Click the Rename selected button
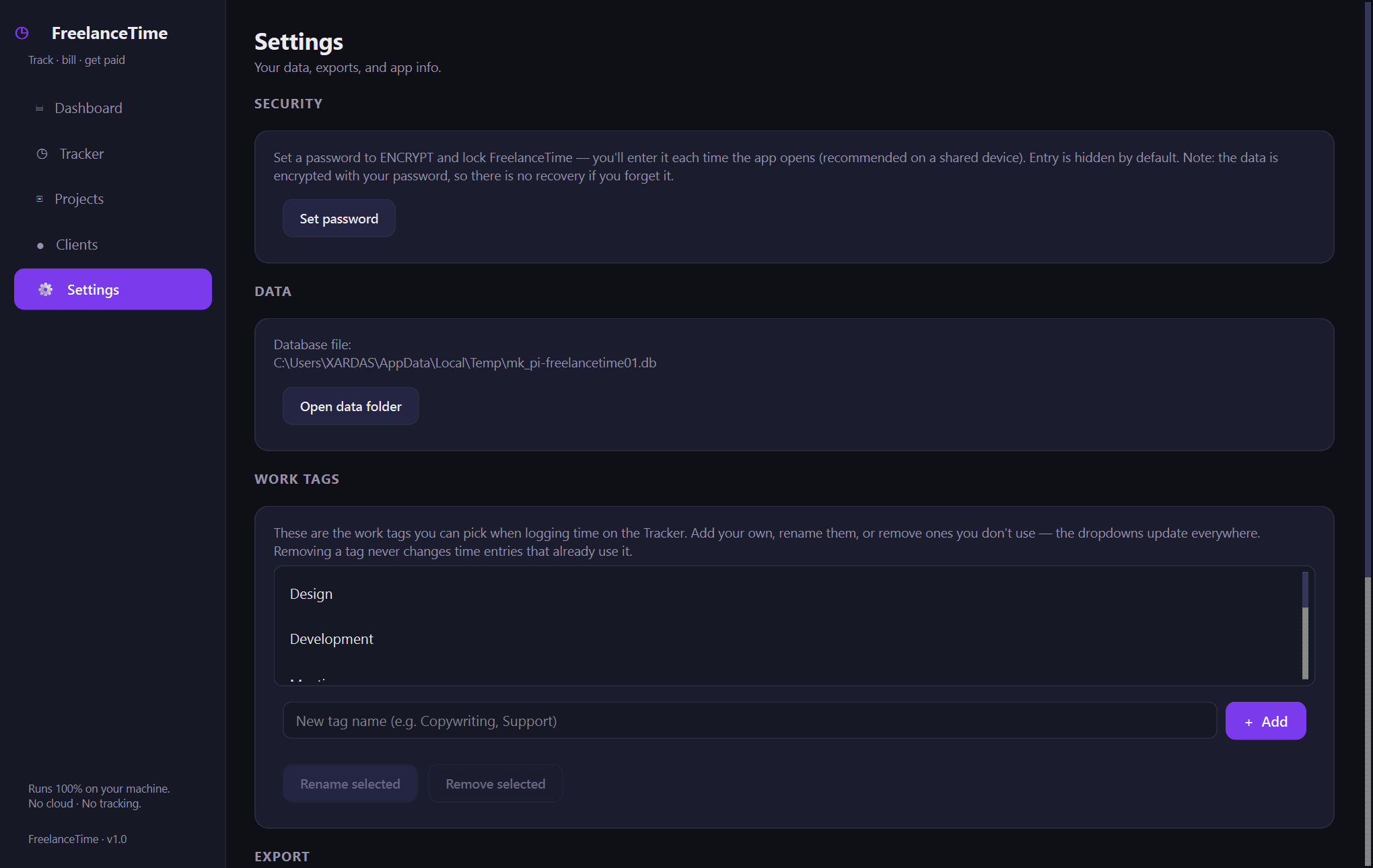Screen dimensions: 1373x868 coord(350,784)
